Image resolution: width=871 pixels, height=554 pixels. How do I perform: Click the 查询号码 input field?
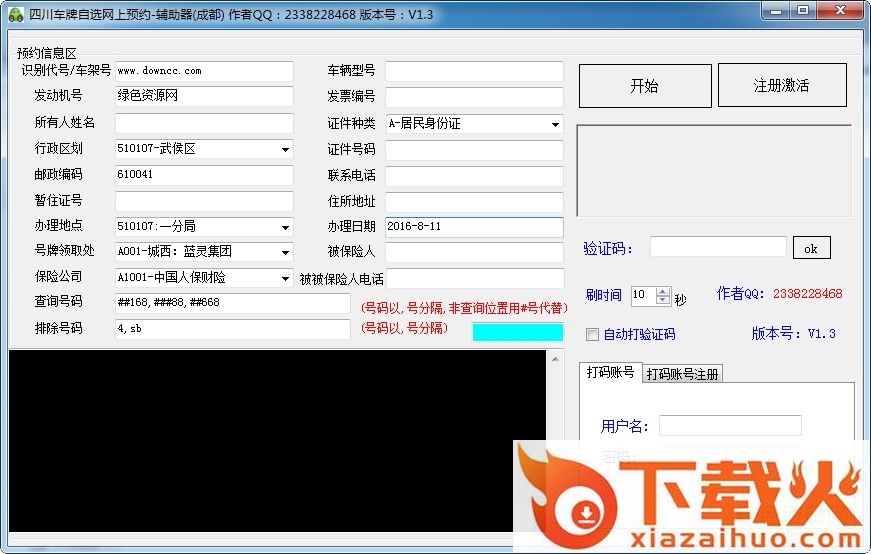click(233, 303)
